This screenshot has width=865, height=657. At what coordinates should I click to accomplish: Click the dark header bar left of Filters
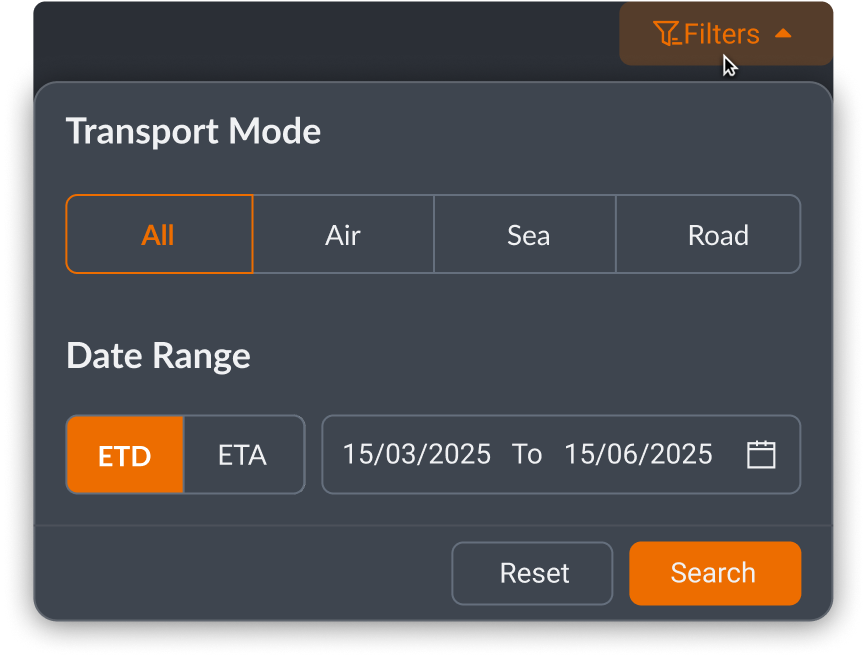[320, 38]
